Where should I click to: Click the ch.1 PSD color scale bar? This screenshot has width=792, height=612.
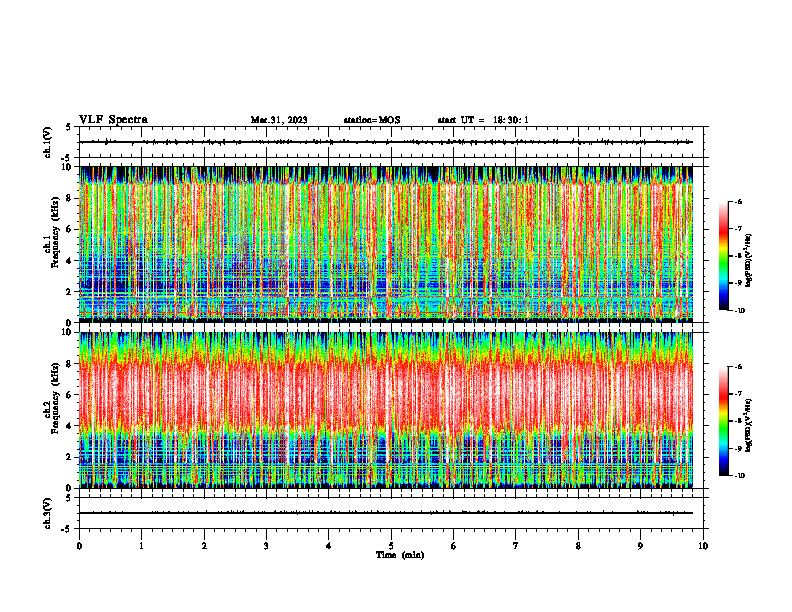click(724, 256)
